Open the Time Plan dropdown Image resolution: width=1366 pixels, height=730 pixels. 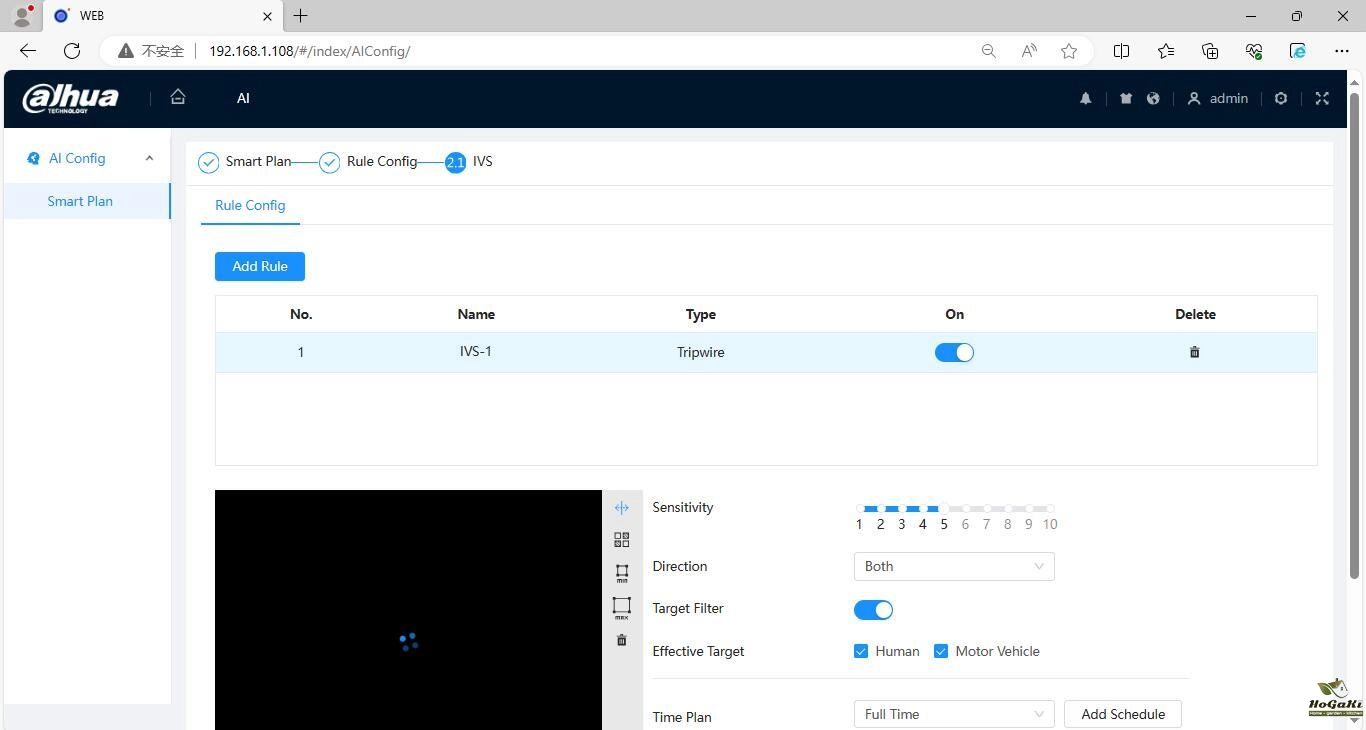[953, 714]
